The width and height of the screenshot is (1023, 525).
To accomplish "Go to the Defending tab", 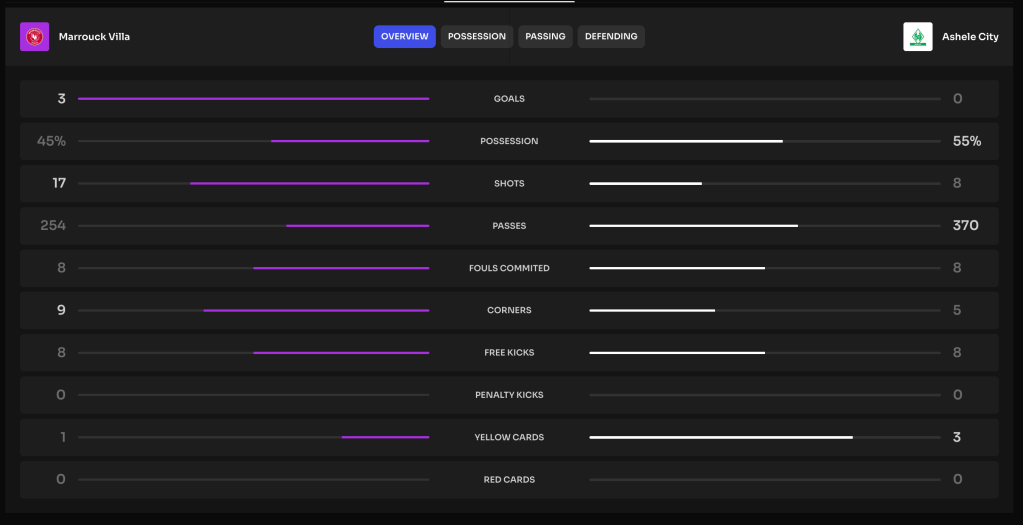I will click(x=611, y=37).
